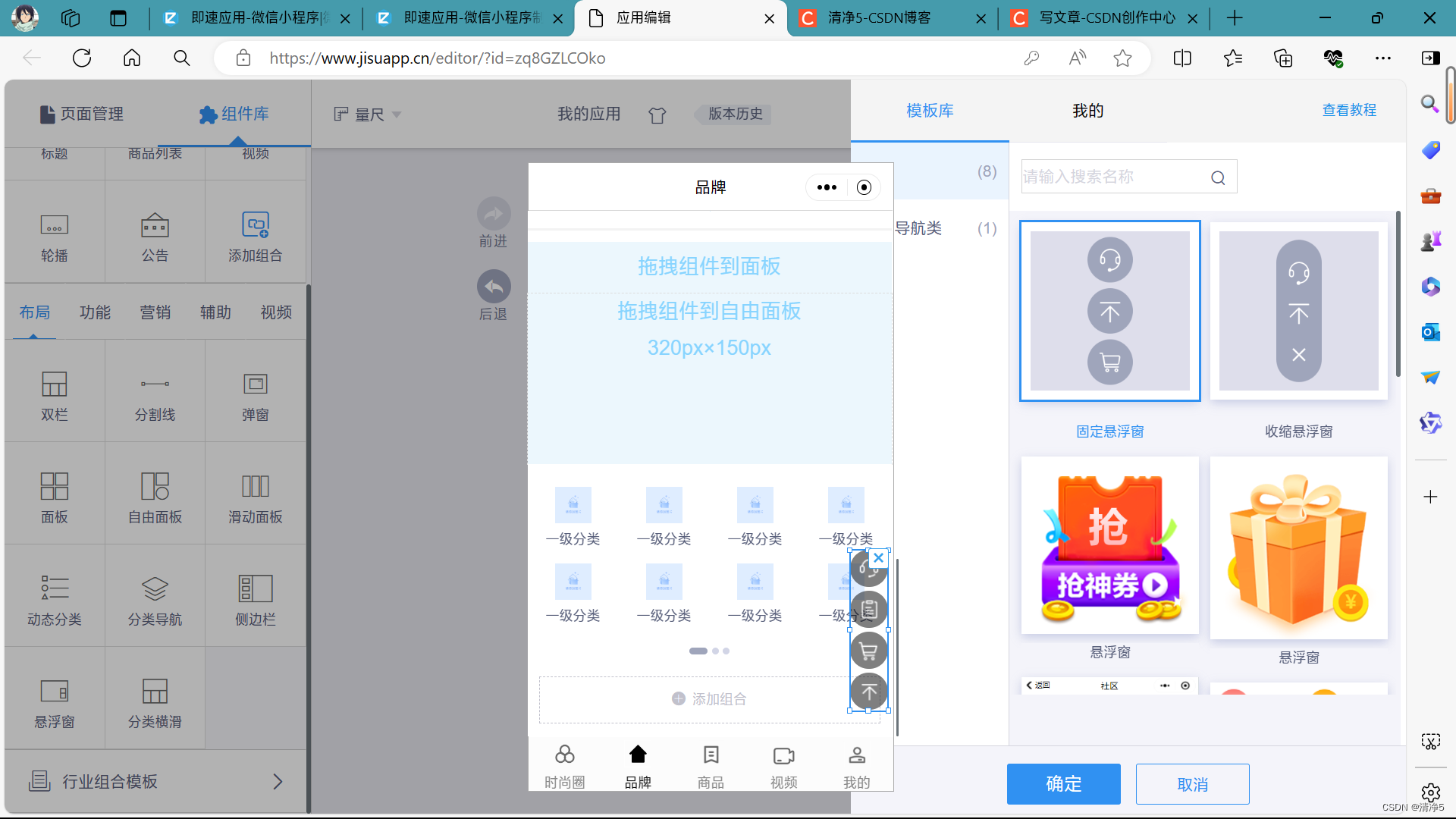Click the 确定 confirm button

point(1063,784)
